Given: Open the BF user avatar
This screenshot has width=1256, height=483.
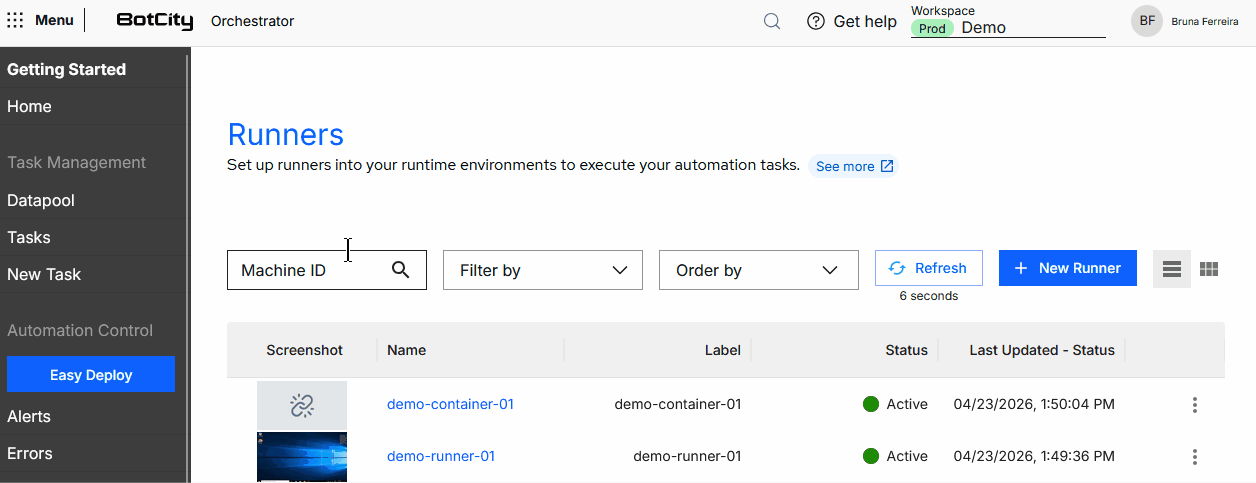Looking at the screenshot, I should [x=1147, y=21].
